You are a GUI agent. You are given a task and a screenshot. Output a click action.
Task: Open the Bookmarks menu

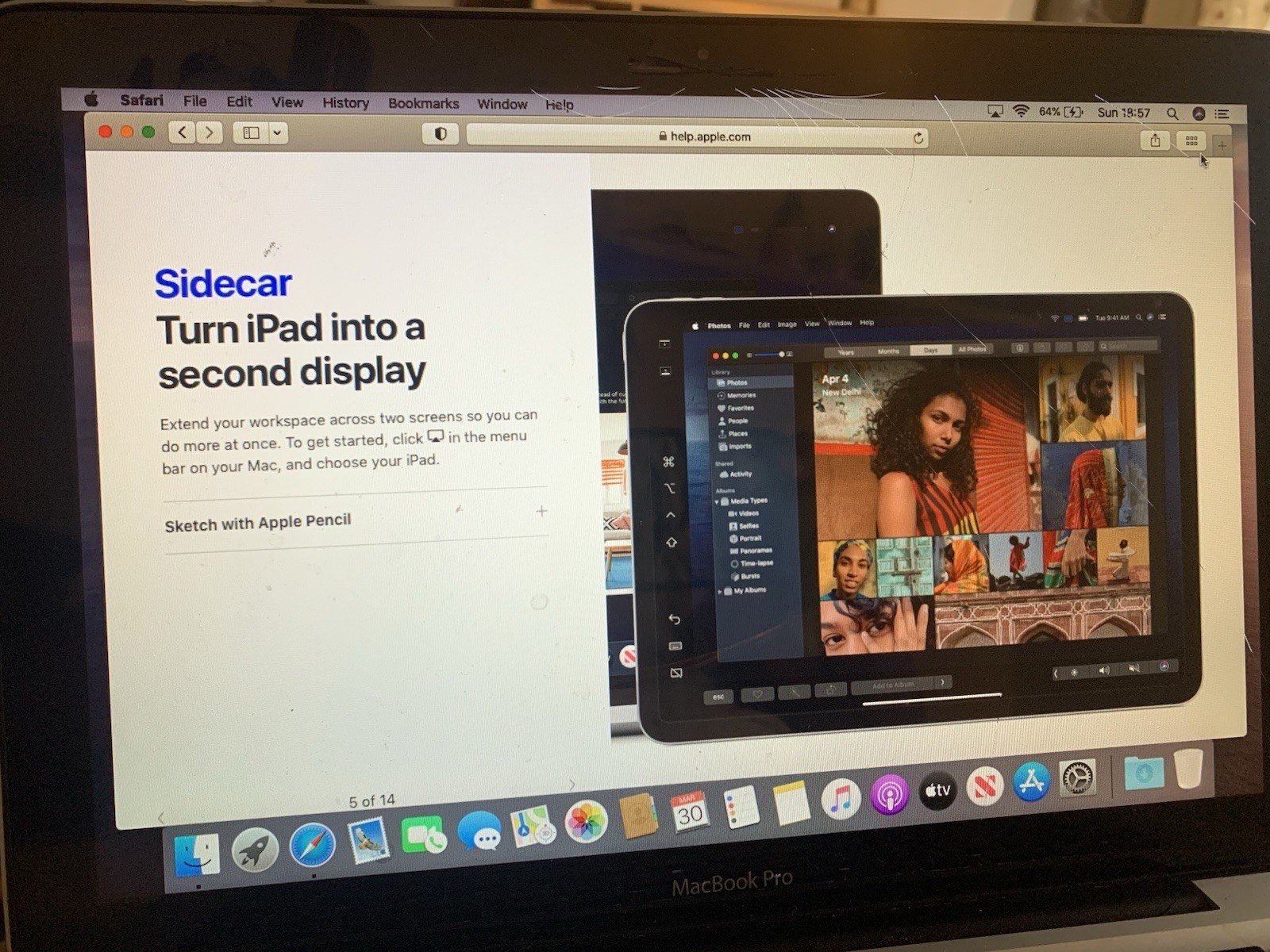coord(423,103)
